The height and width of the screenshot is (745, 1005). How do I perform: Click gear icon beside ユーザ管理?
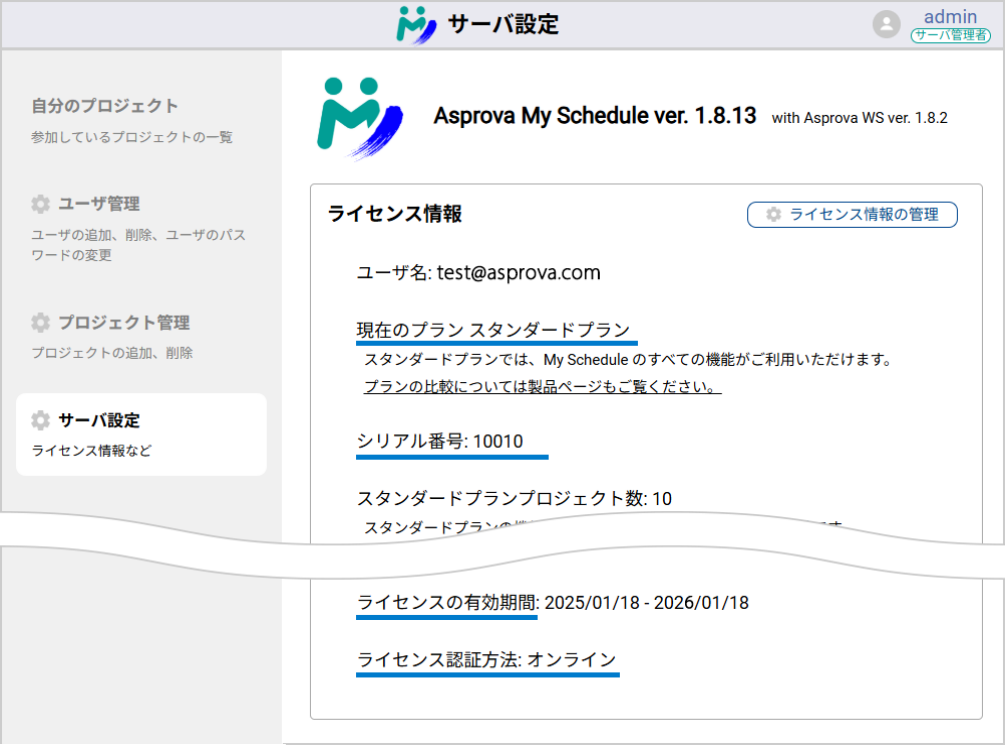click(40, 204)
